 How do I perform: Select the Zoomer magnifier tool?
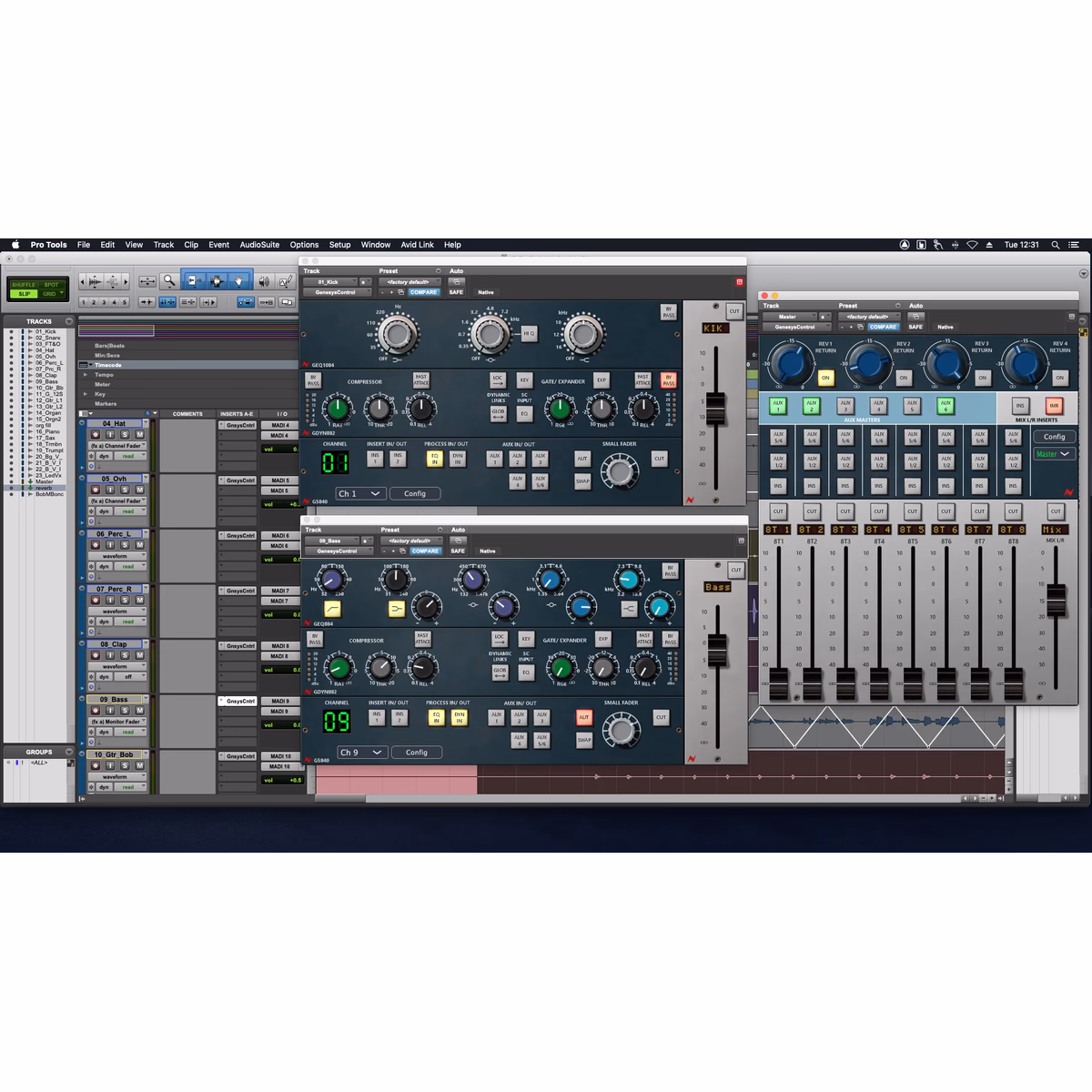click(x=168, y=281)
